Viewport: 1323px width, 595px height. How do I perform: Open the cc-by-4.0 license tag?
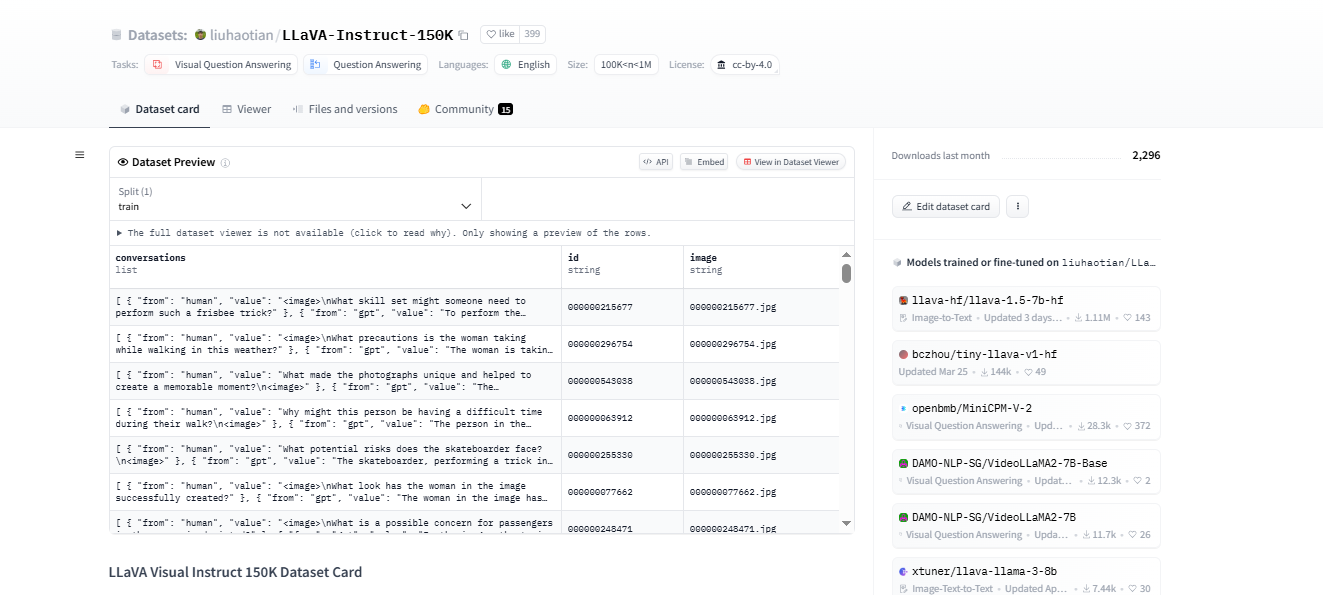744,65
